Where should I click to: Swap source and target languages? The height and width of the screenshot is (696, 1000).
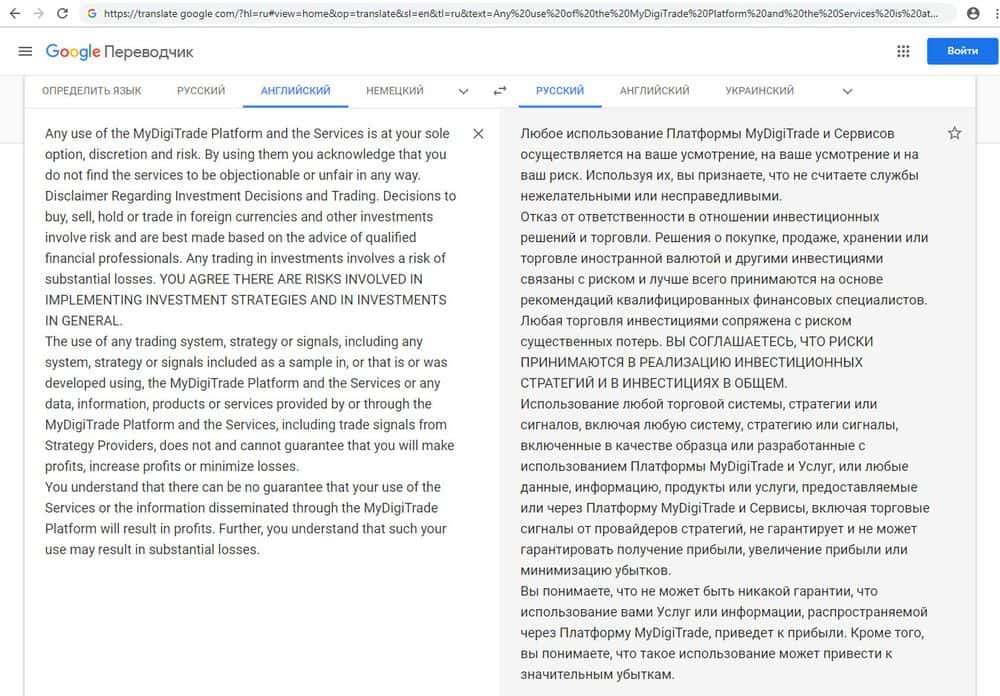(500, 91)
